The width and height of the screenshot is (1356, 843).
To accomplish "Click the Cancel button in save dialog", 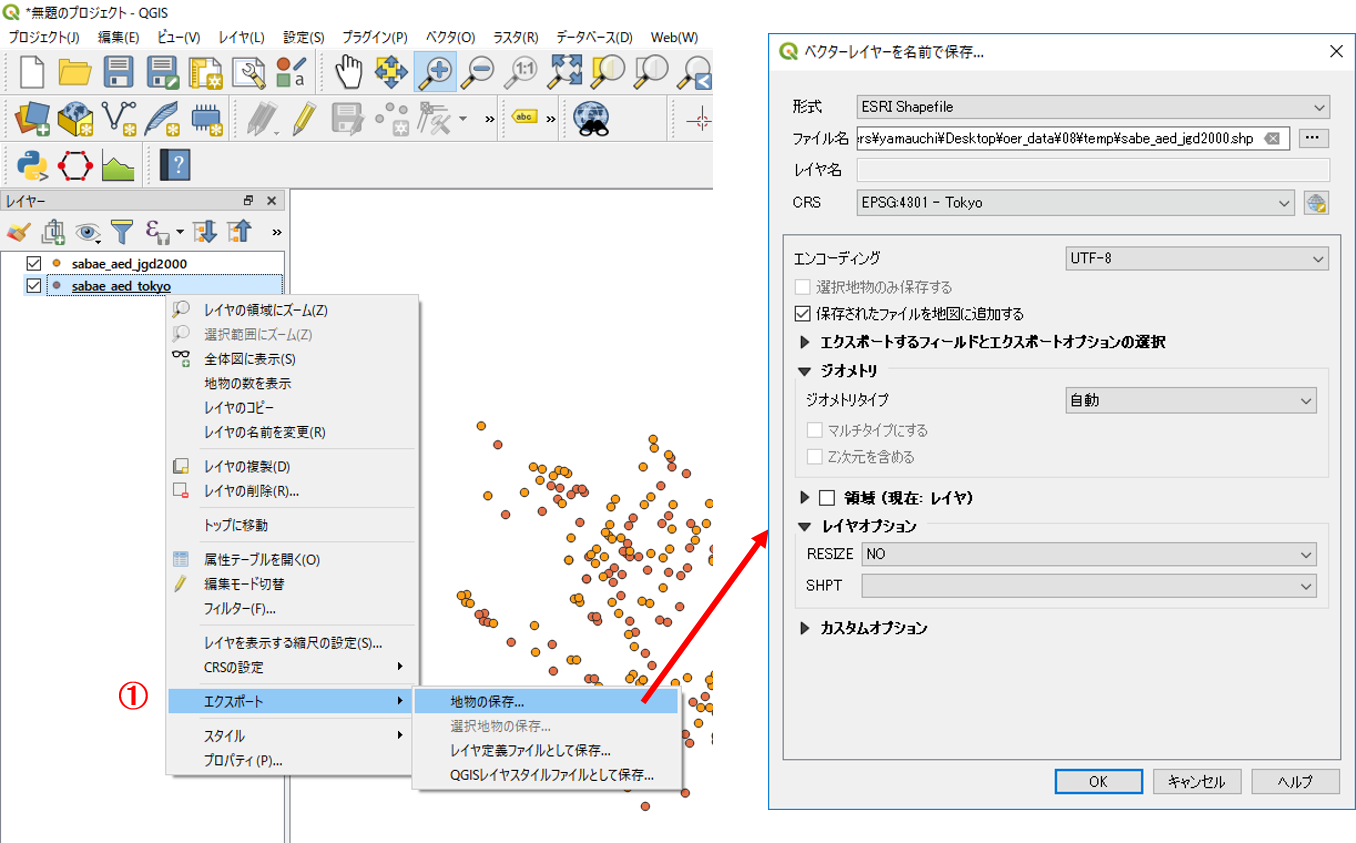I will pos(1197,782).
